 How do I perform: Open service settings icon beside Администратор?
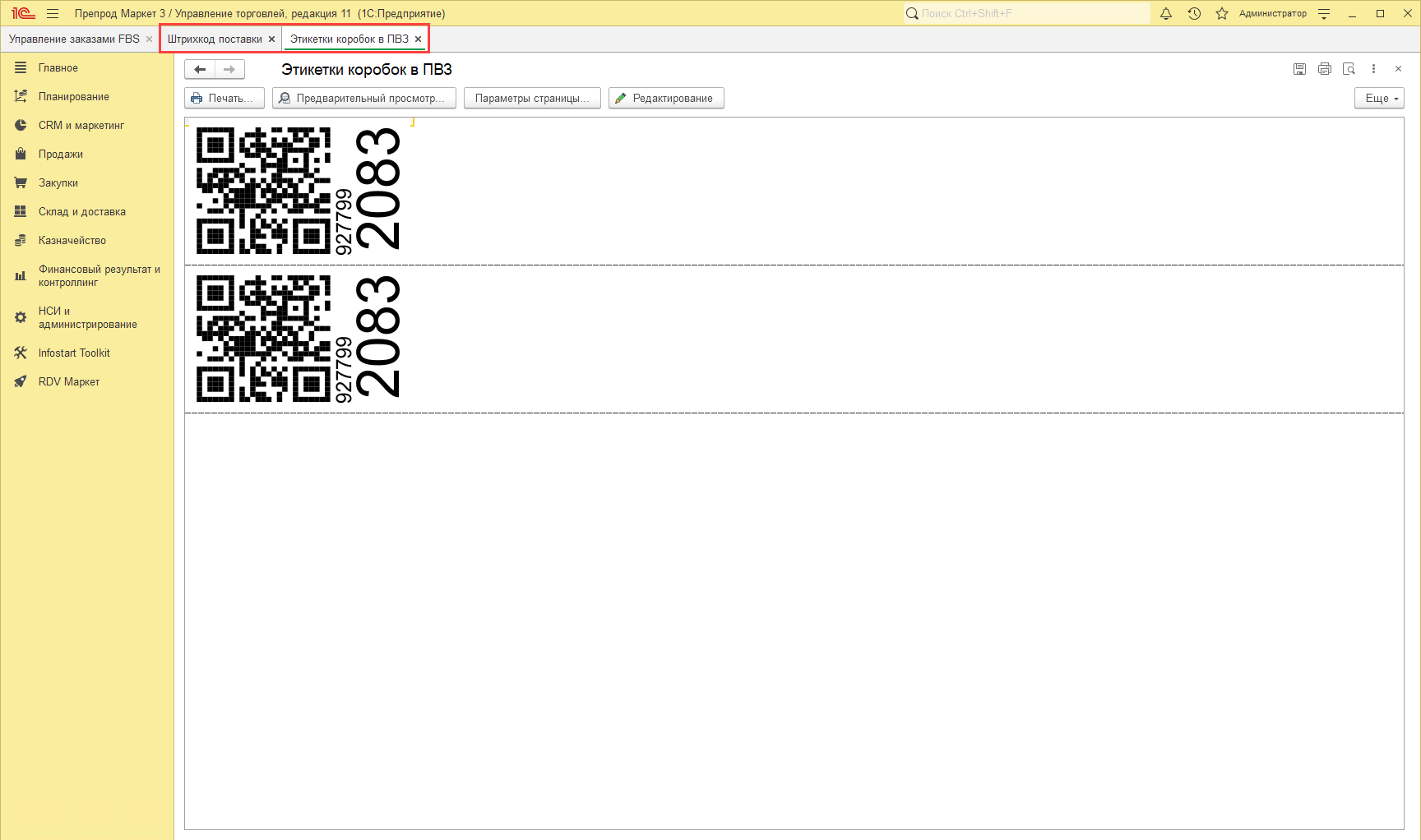[1324, 13]
